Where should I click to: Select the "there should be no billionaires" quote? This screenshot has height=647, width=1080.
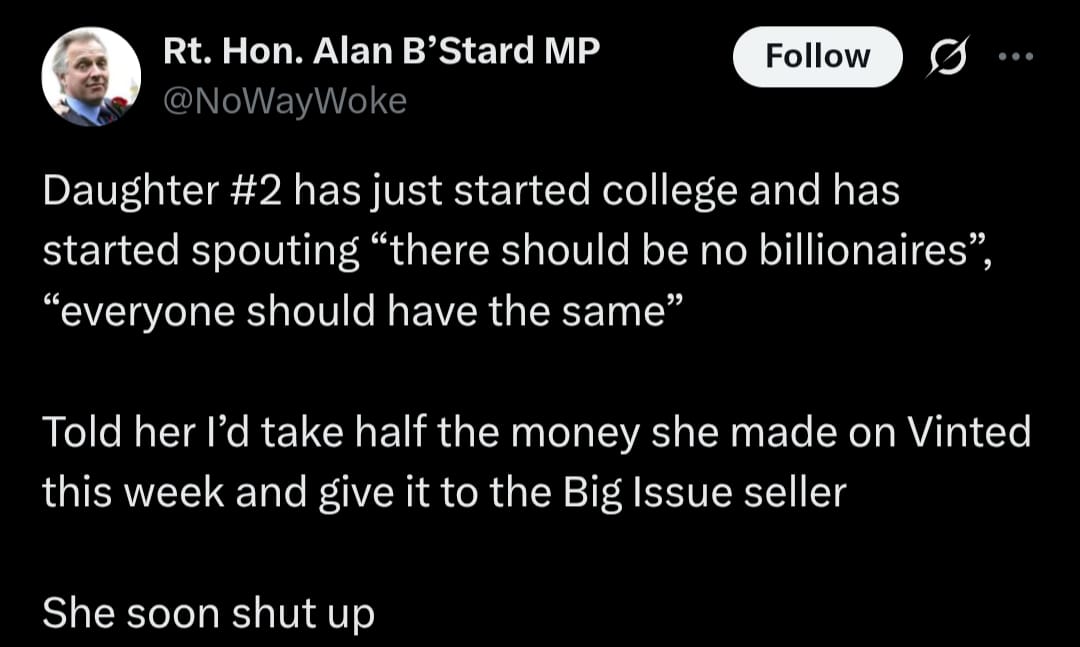(x=676, y=250)
